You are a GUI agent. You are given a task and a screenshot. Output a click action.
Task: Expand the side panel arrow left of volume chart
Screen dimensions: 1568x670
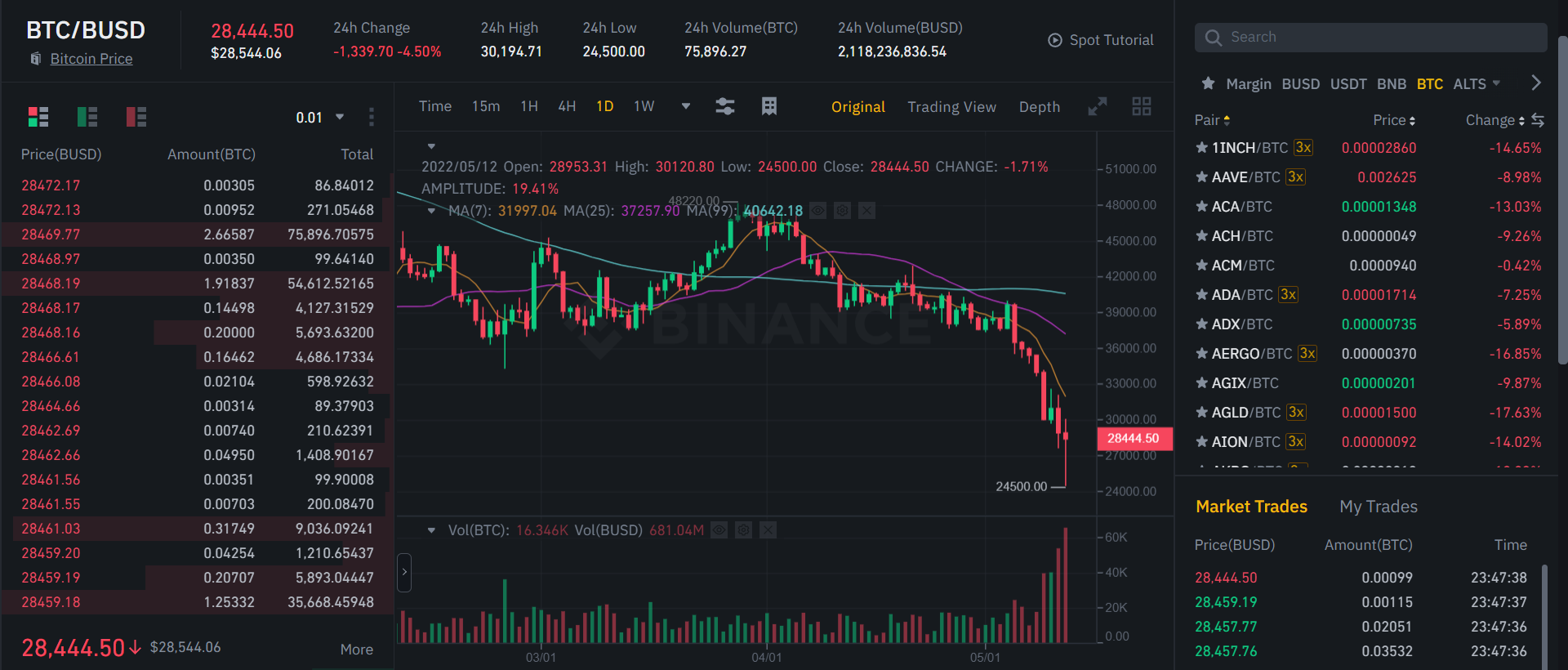pyautogui.click(x=404, y=573)
